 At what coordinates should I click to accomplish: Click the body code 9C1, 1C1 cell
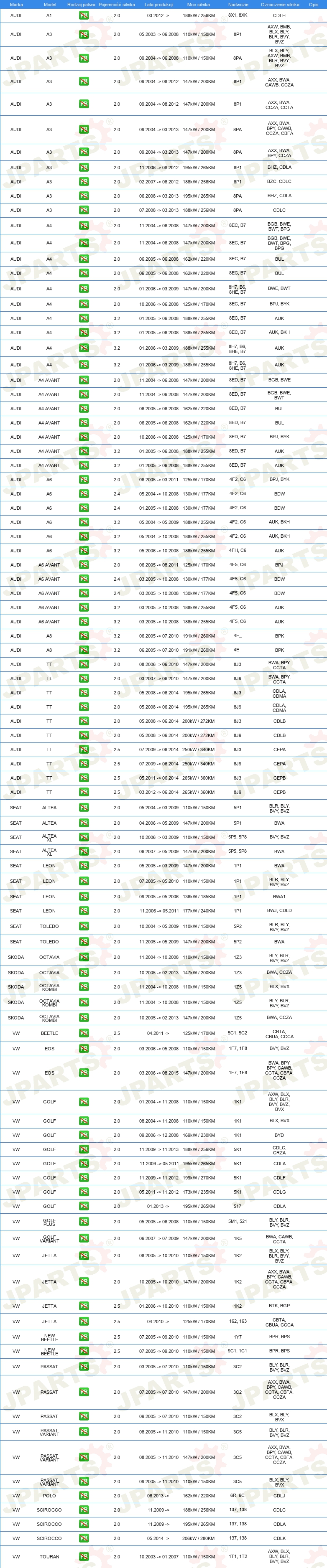(x=238, y=1351)
